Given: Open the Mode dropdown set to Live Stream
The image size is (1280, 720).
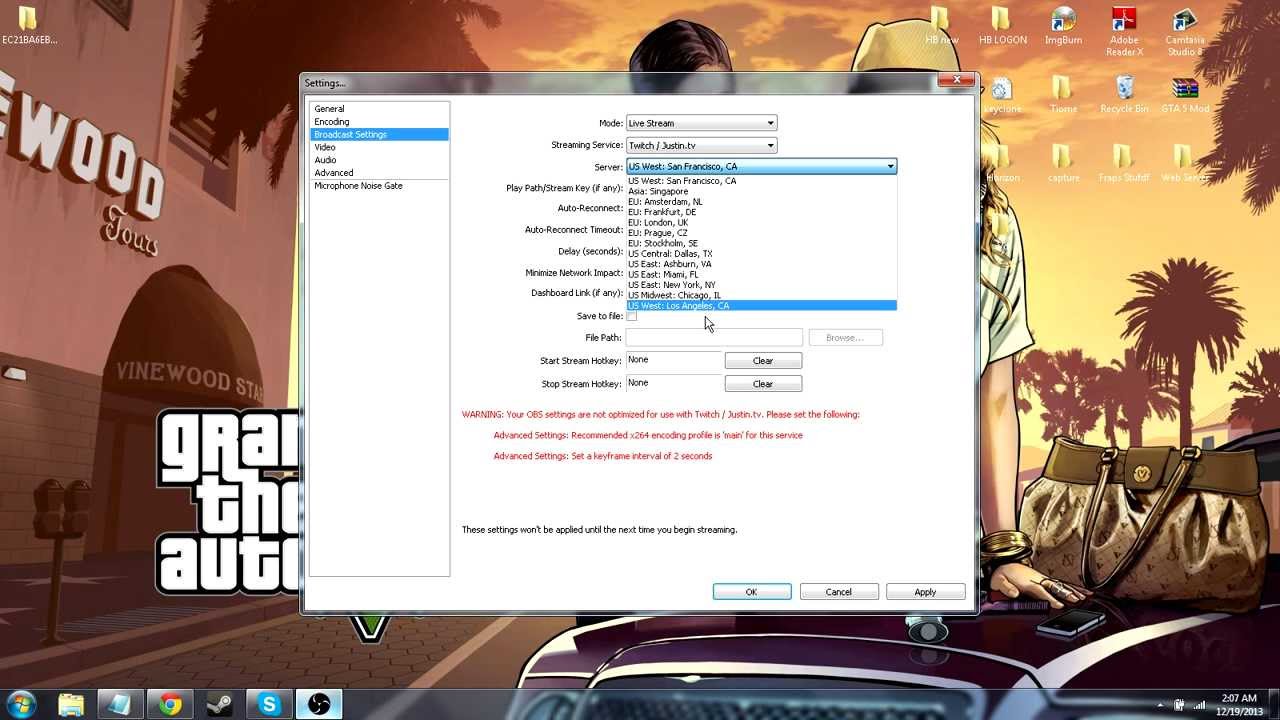Looking at the screenshot, I should point(701,123).
